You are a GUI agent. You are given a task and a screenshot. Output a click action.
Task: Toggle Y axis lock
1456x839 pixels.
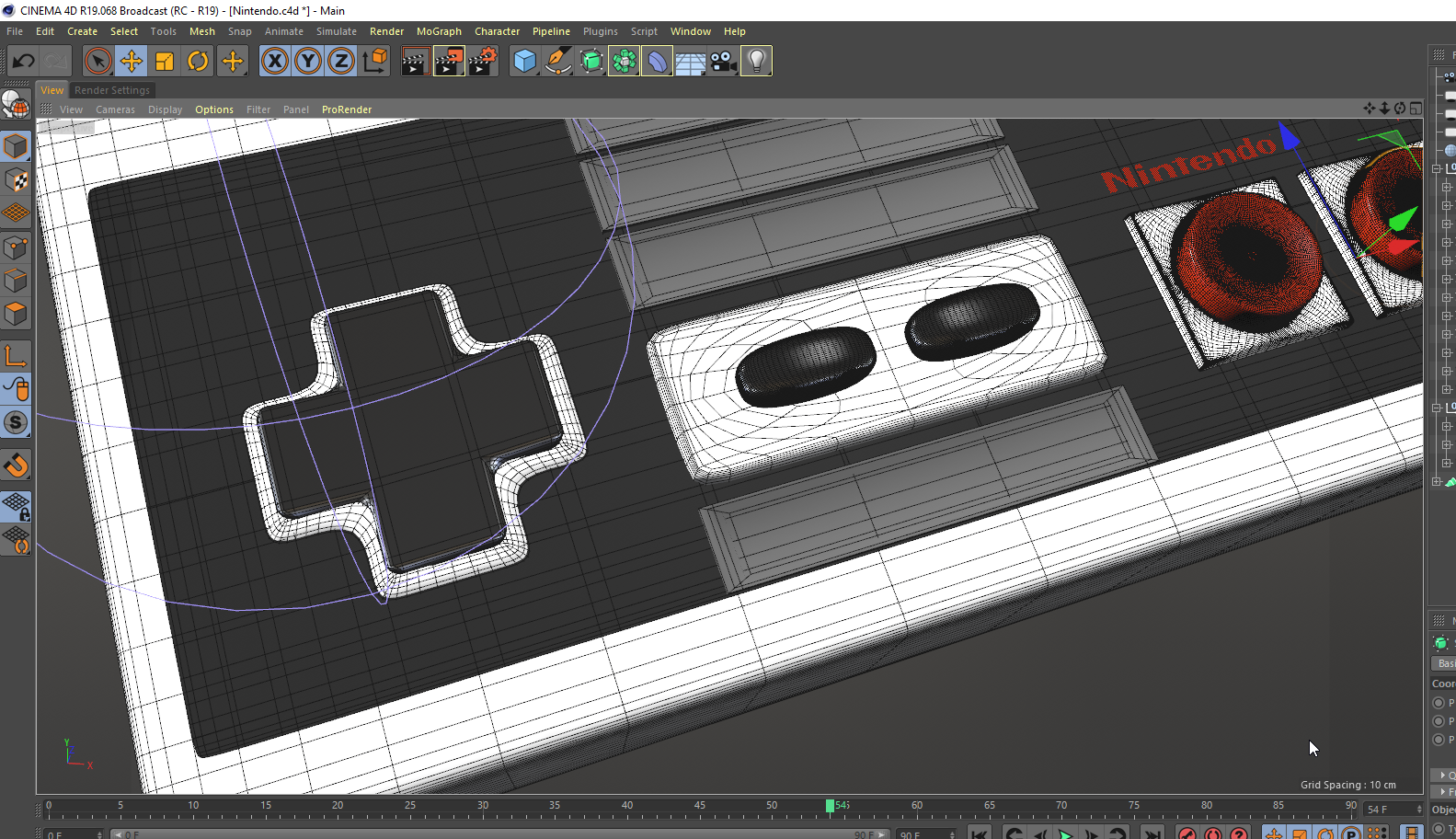click(308, 62)
